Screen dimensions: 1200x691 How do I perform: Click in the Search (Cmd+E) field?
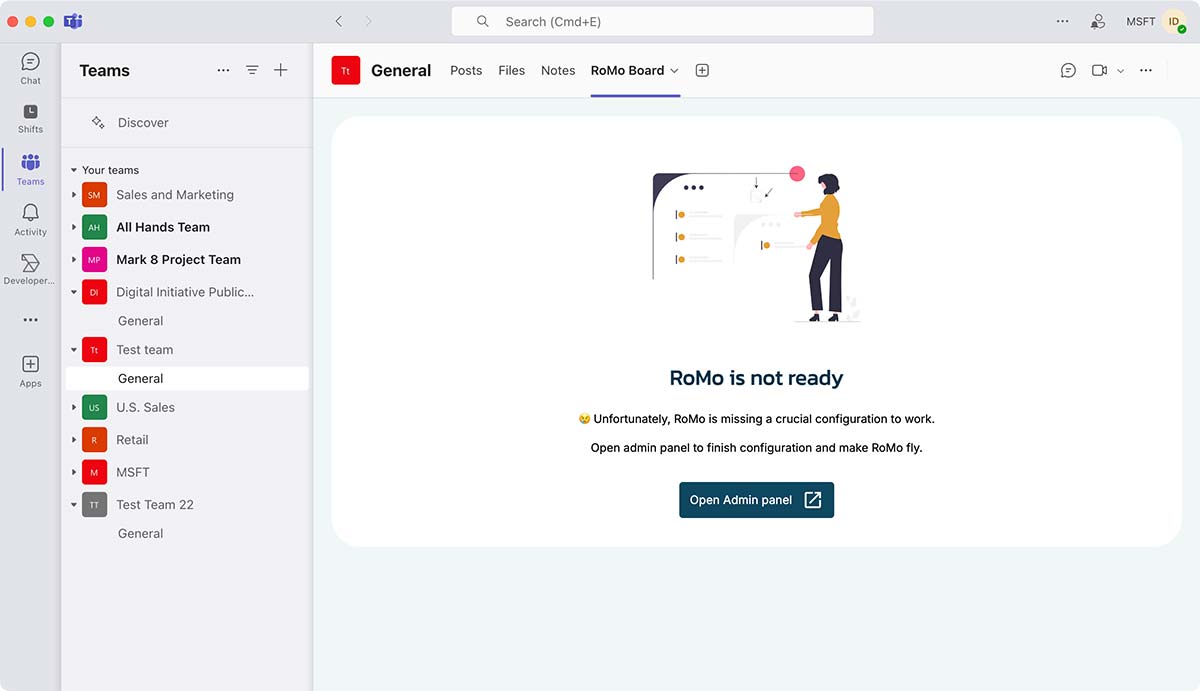pos(662,21)
